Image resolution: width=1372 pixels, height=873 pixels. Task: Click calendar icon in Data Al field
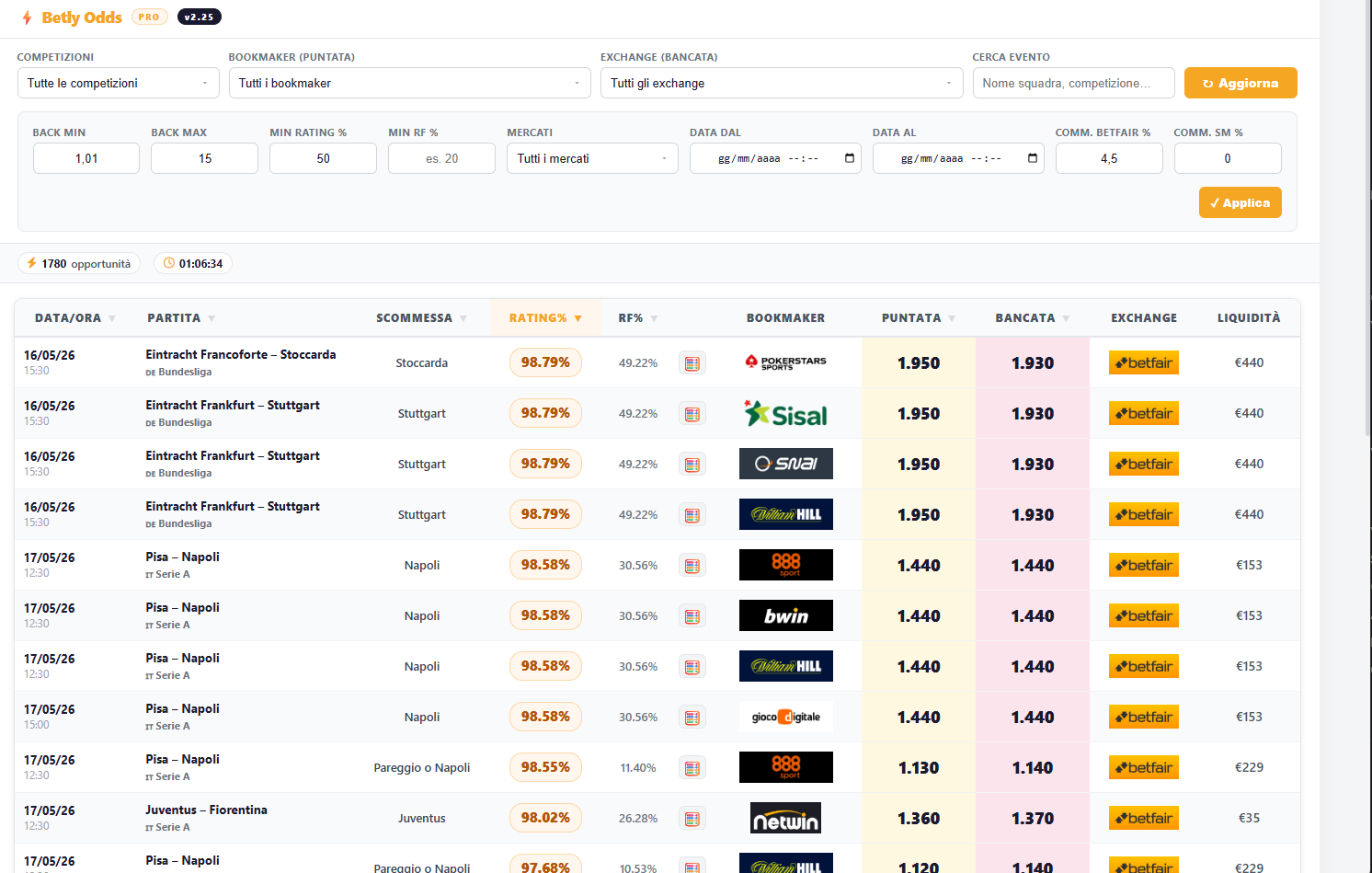1033,158
